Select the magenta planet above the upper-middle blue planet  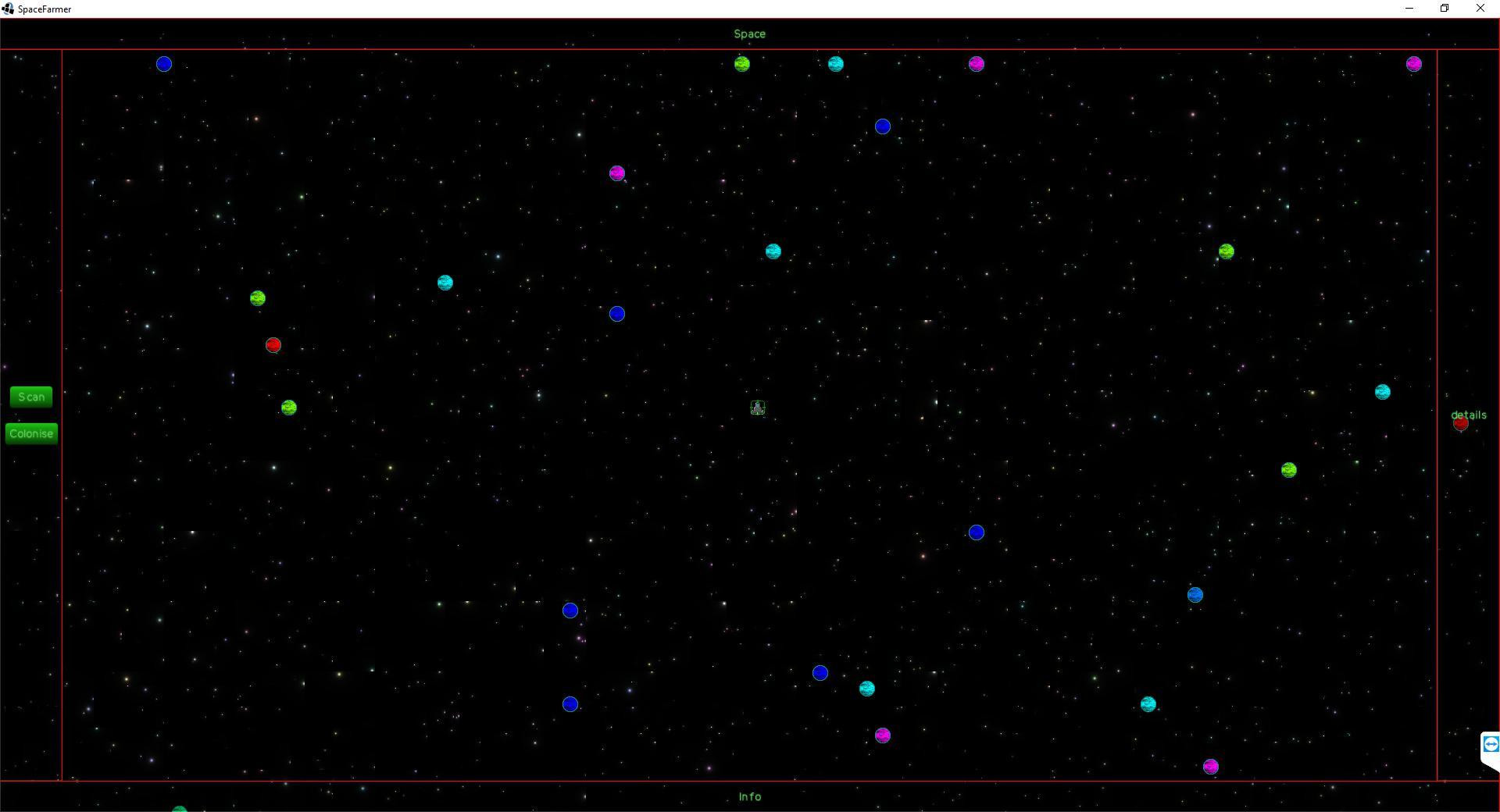coord(617,173)
